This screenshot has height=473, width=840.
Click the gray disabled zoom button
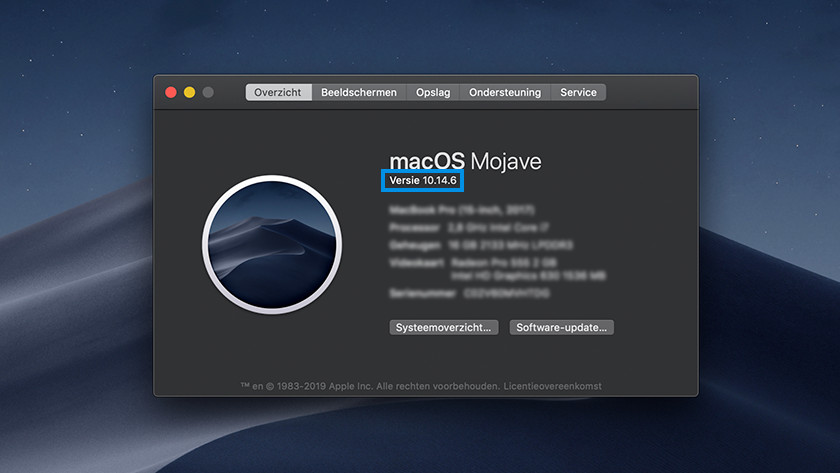click(208, 92)
